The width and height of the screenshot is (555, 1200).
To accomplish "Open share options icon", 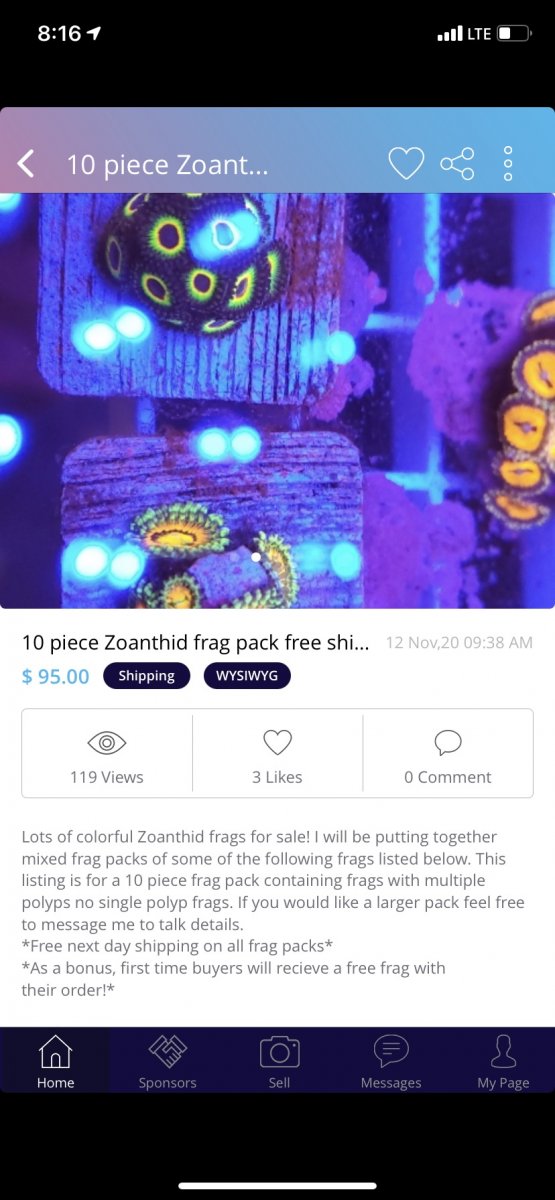I will [458, 163].
